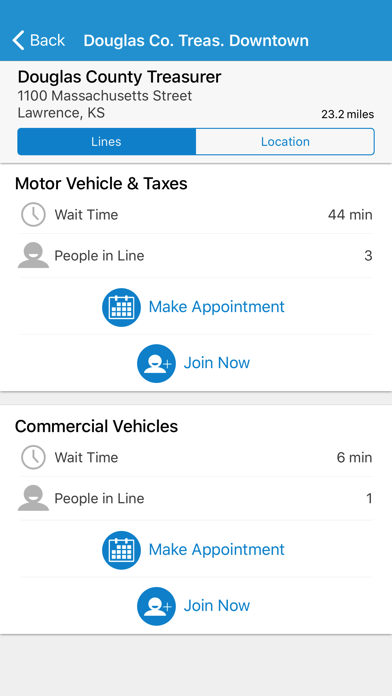Click Join Now person icon for Commercial Vehicles
The width and height of the screenshot is (392, 696).
[156, 606]
